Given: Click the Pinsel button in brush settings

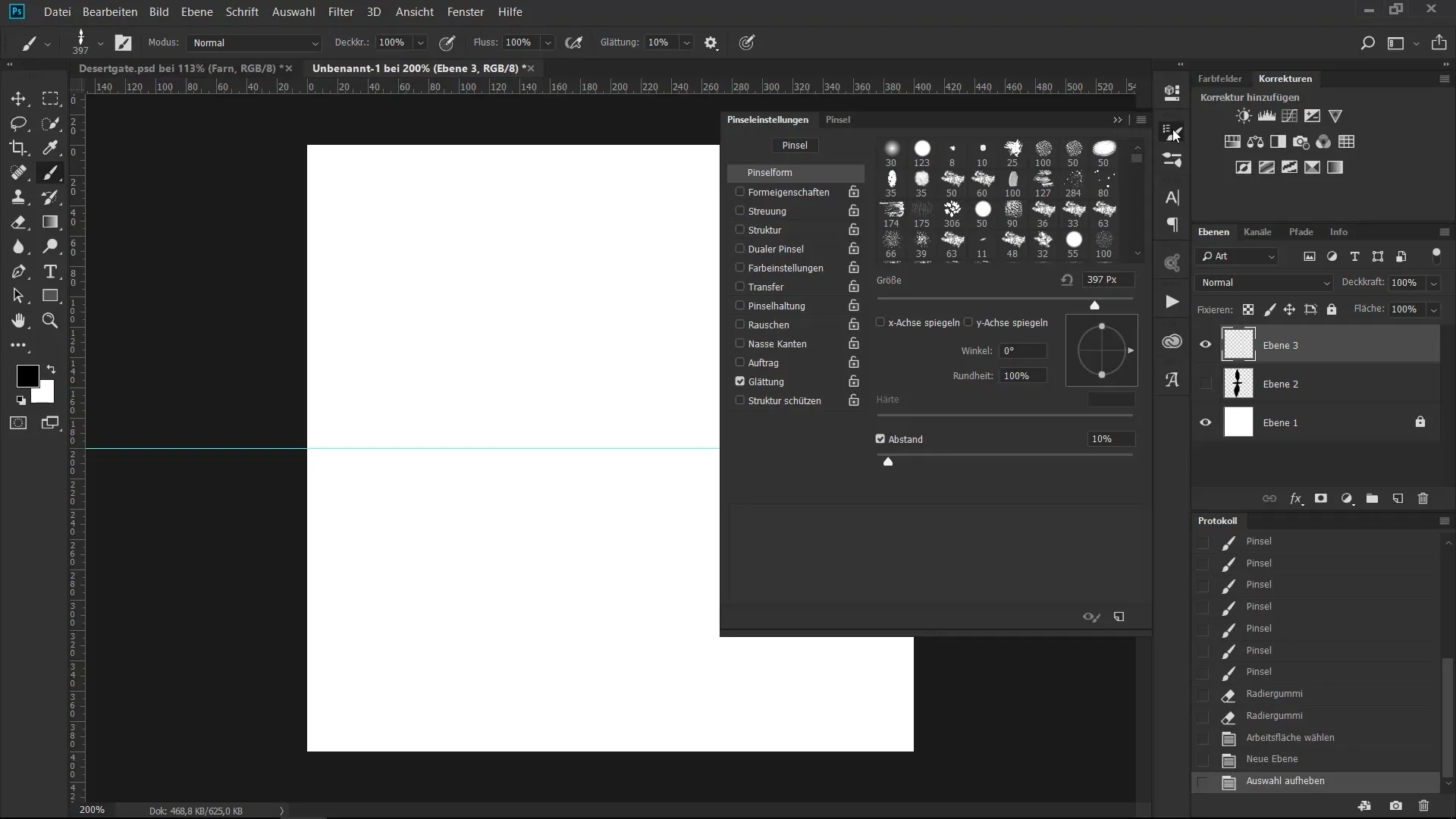Looking at the screenshot, I should tap(794, 145).
